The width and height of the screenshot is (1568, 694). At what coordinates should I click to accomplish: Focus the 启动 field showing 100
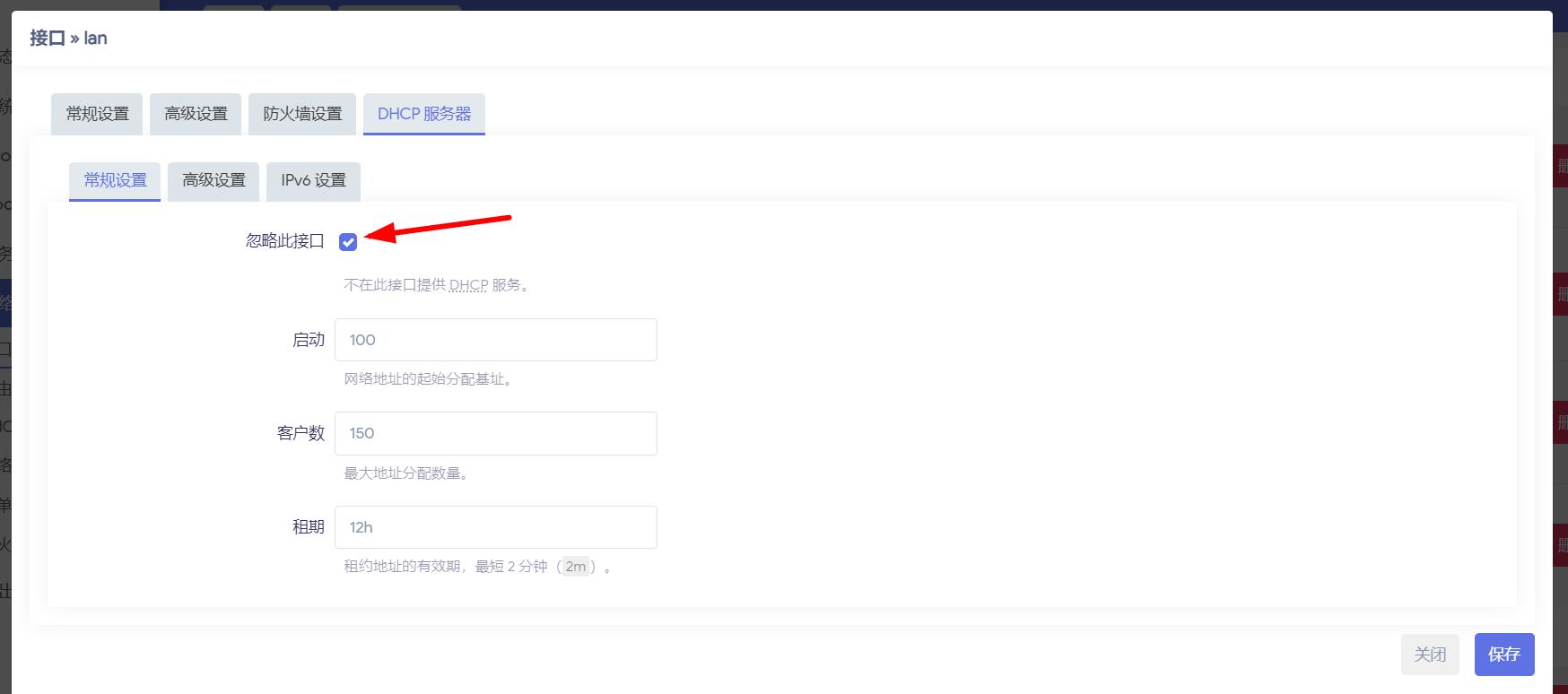(496, 340)
